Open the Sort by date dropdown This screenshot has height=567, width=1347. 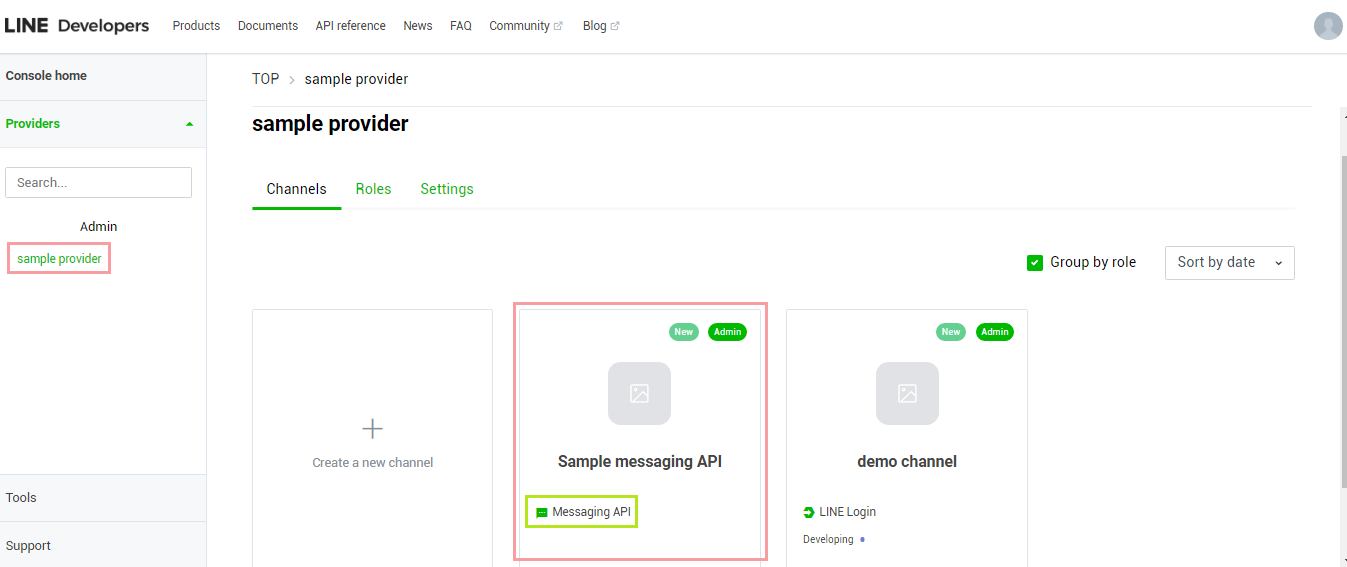1230,263
